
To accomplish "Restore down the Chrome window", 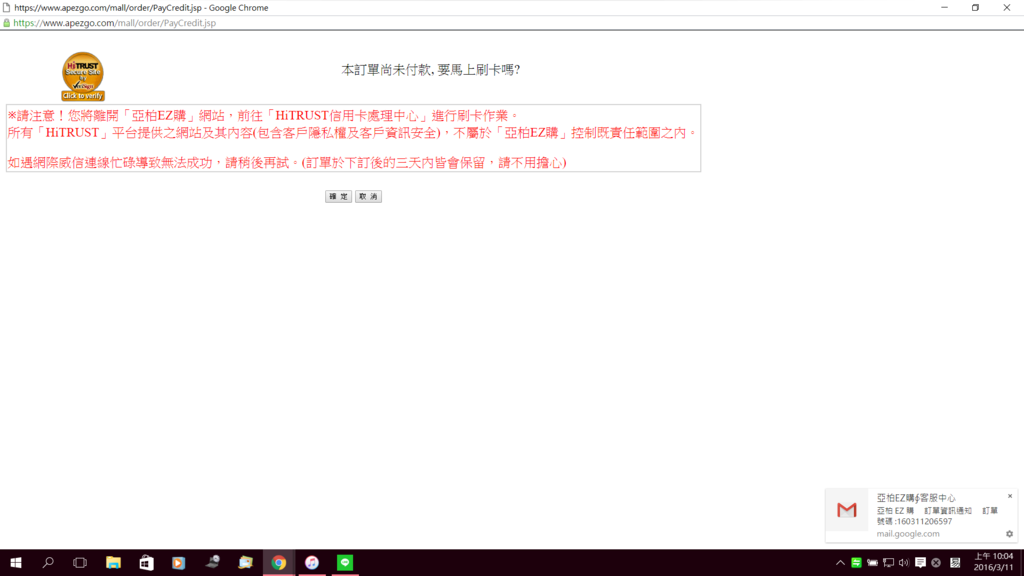I will point(975,8).
